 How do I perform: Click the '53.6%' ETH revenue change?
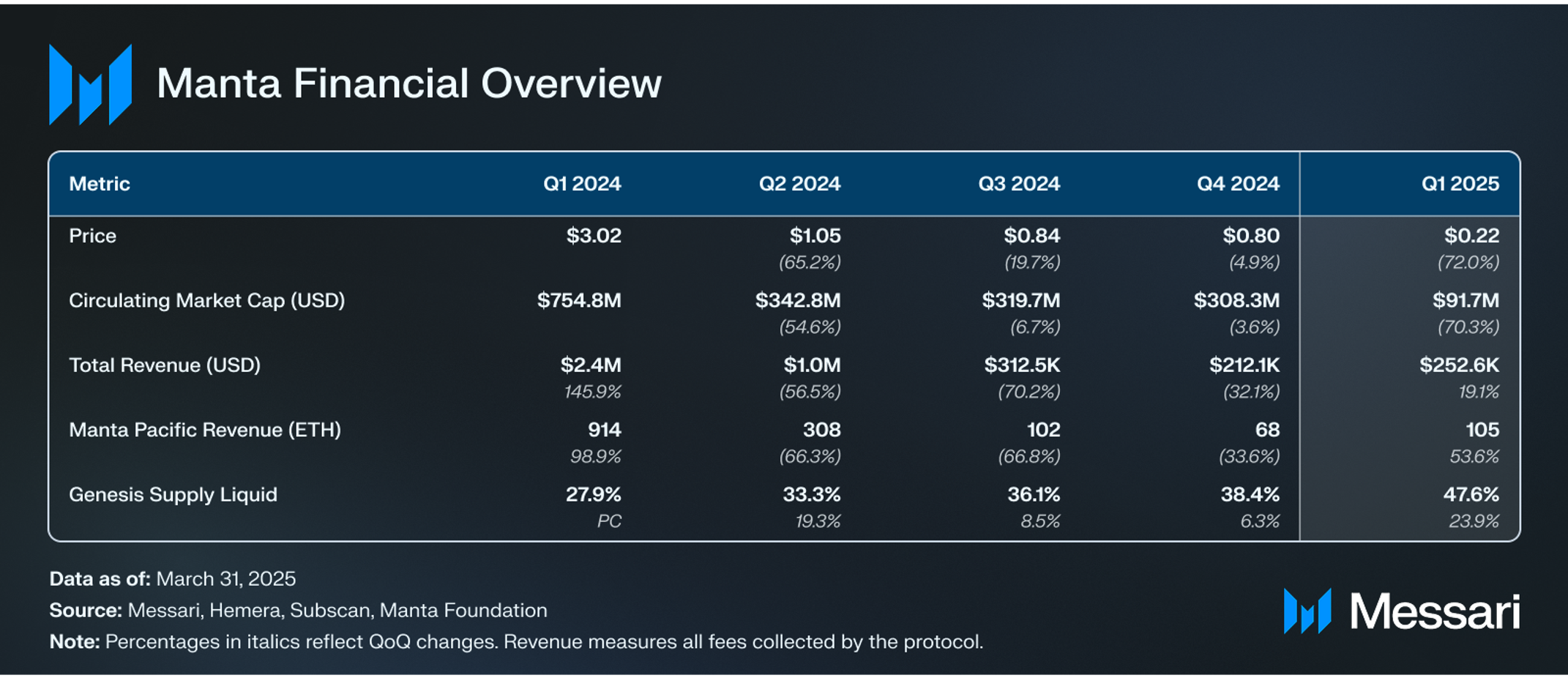pyautogui.click(x=1474, y=456)
